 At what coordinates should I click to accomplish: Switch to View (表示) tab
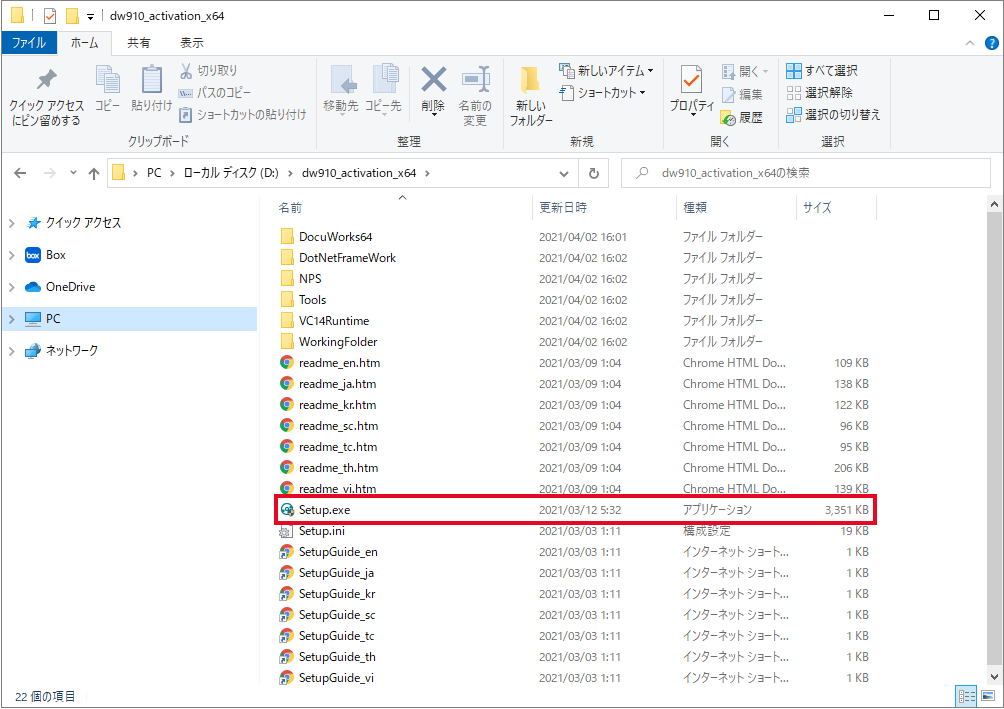click(x=191, y=43)
